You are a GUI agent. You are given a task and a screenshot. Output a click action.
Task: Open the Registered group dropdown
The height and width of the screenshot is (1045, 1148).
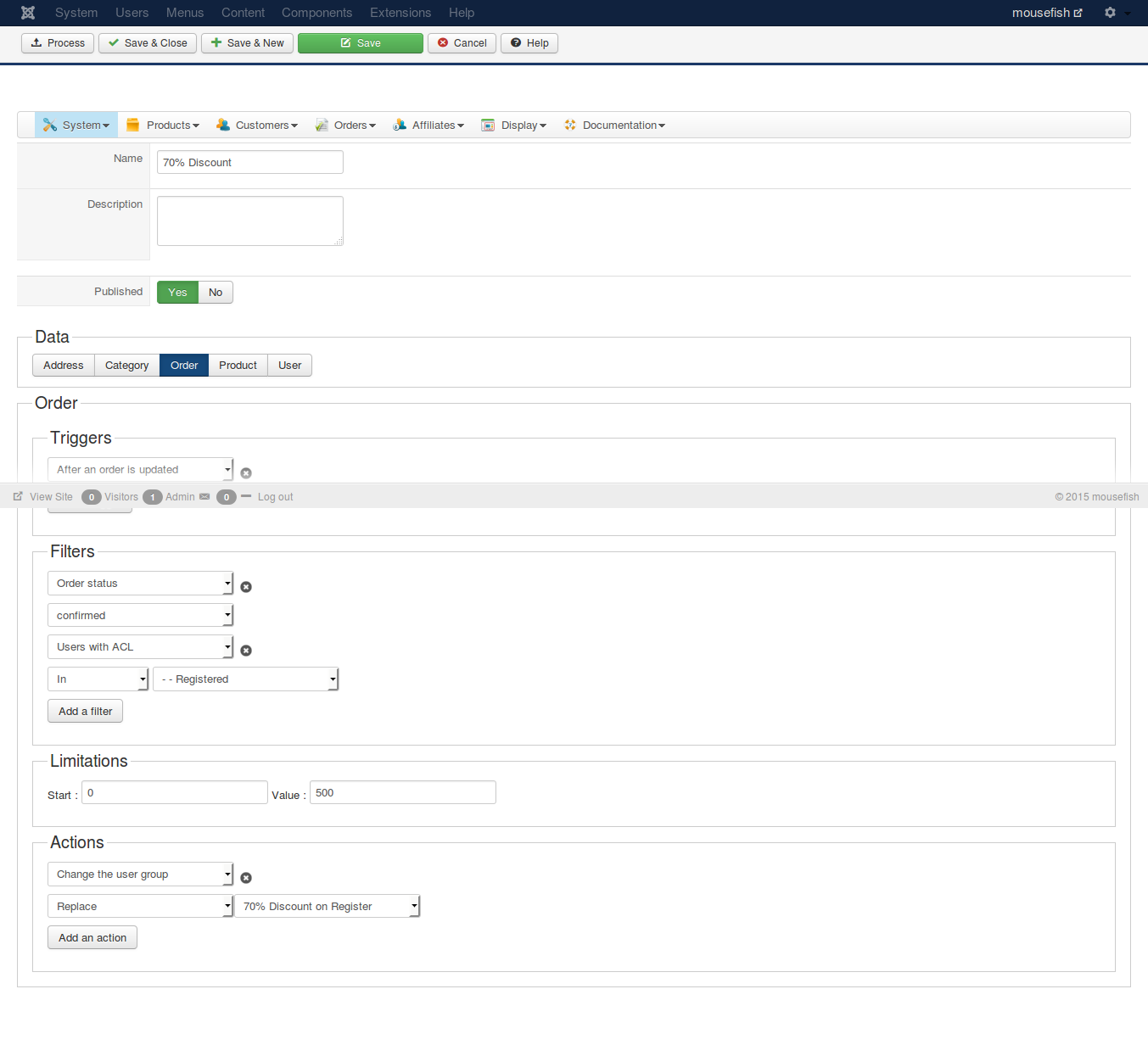(246, 679)
